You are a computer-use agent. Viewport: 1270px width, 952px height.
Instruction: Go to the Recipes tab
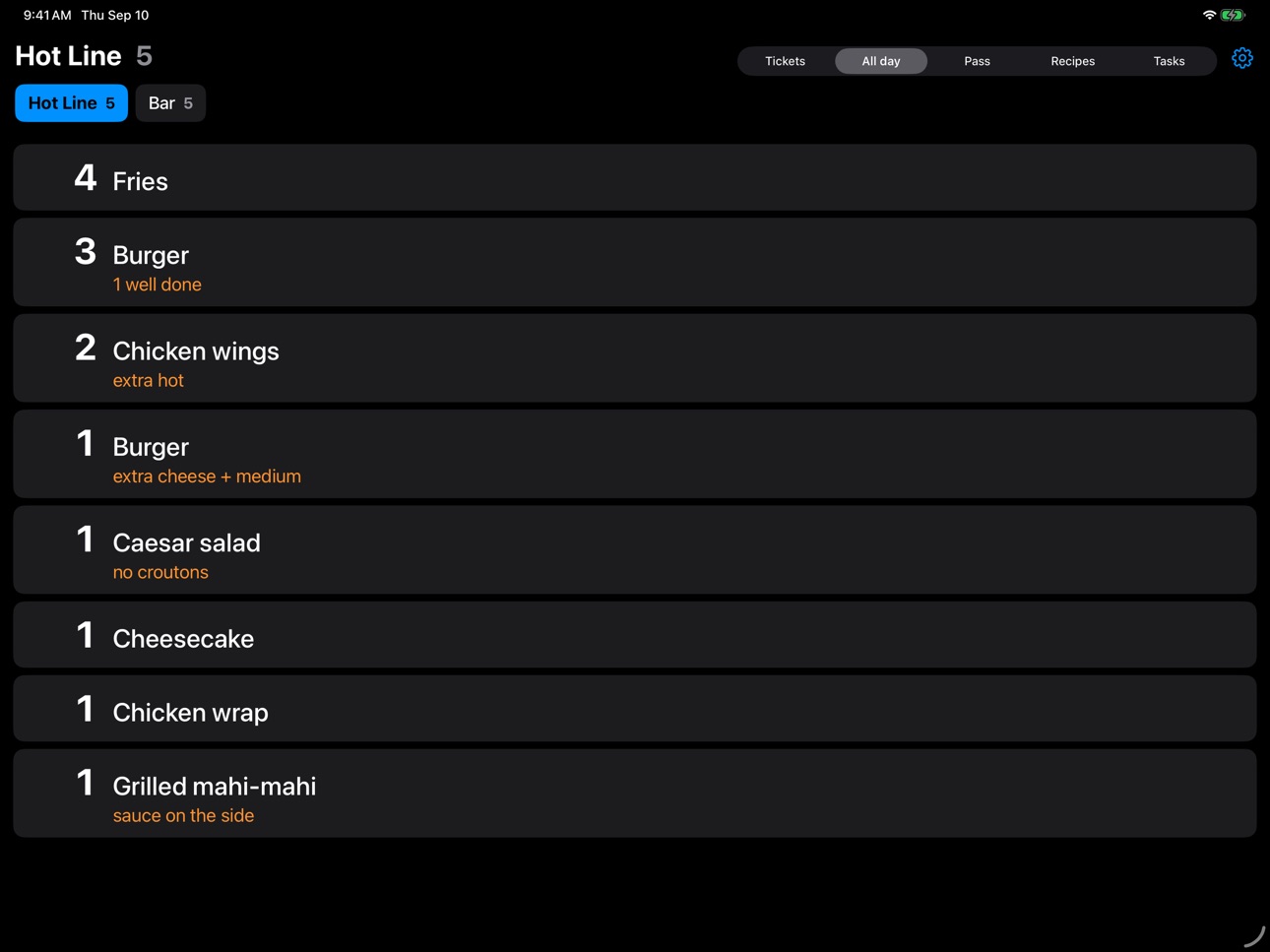(x=1073, y=61)
